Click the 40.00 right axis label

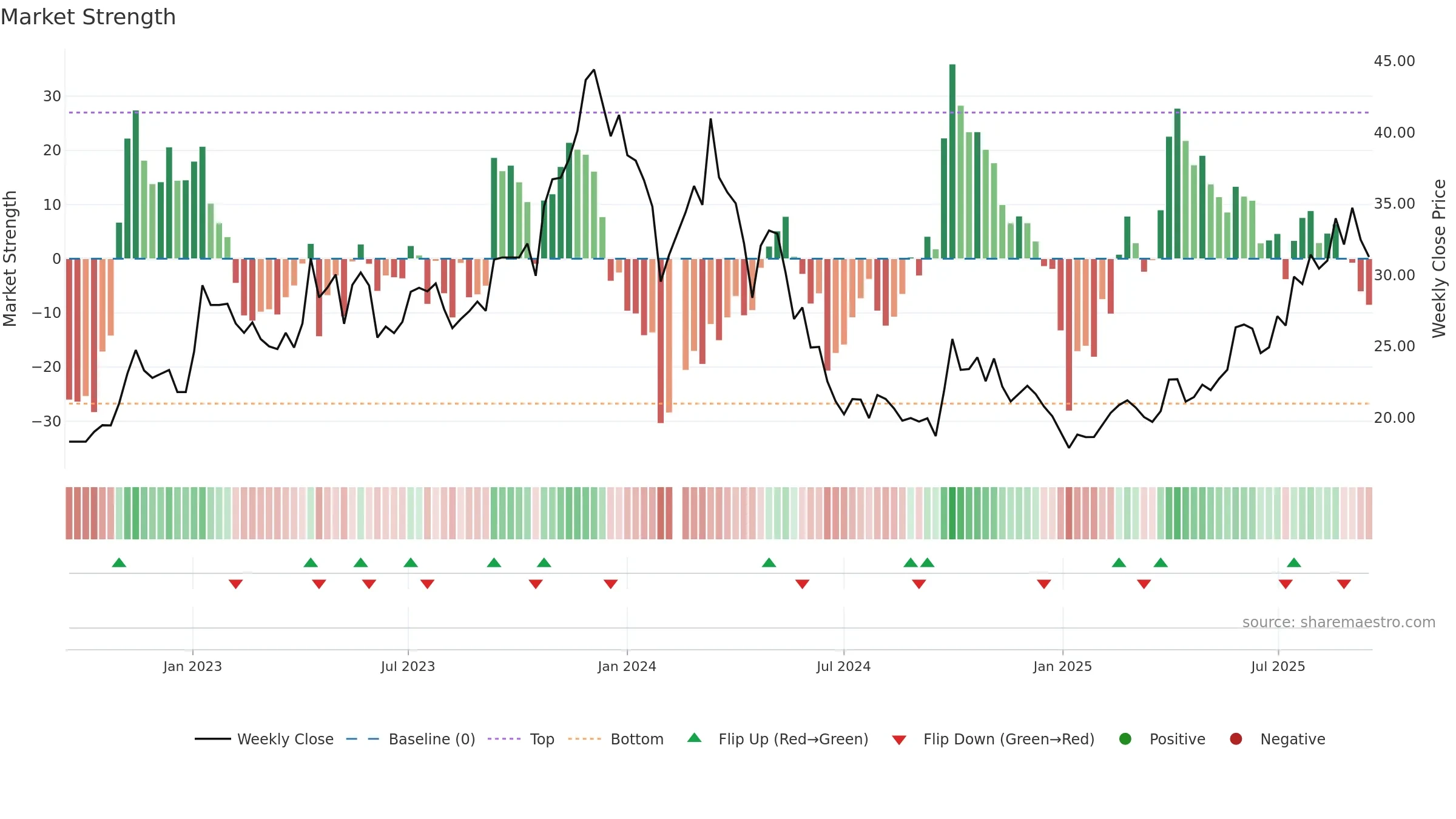[1394, 132]
